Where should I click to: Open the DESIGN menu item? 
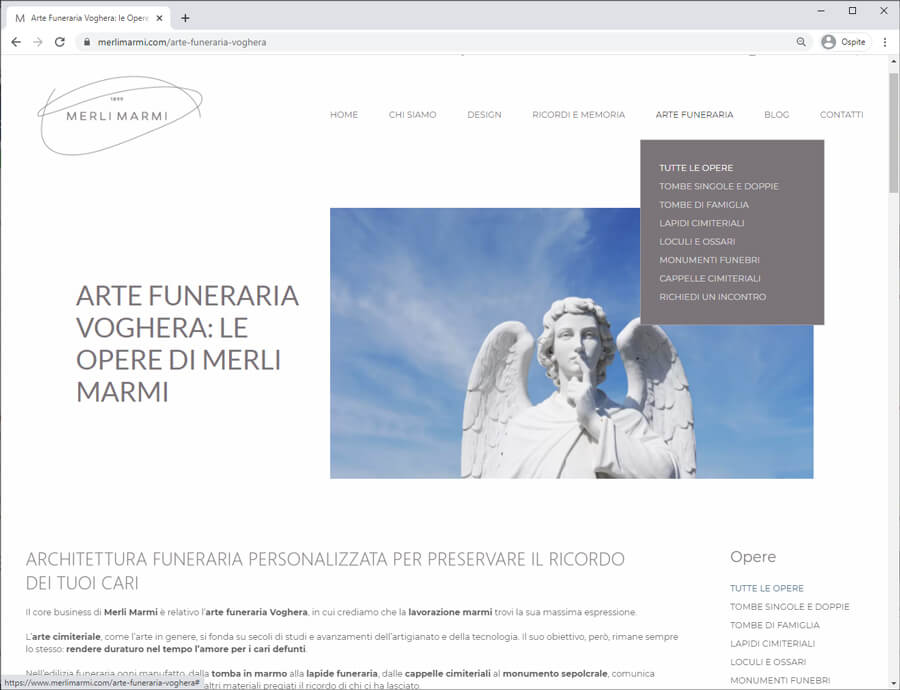click(484, 115)
